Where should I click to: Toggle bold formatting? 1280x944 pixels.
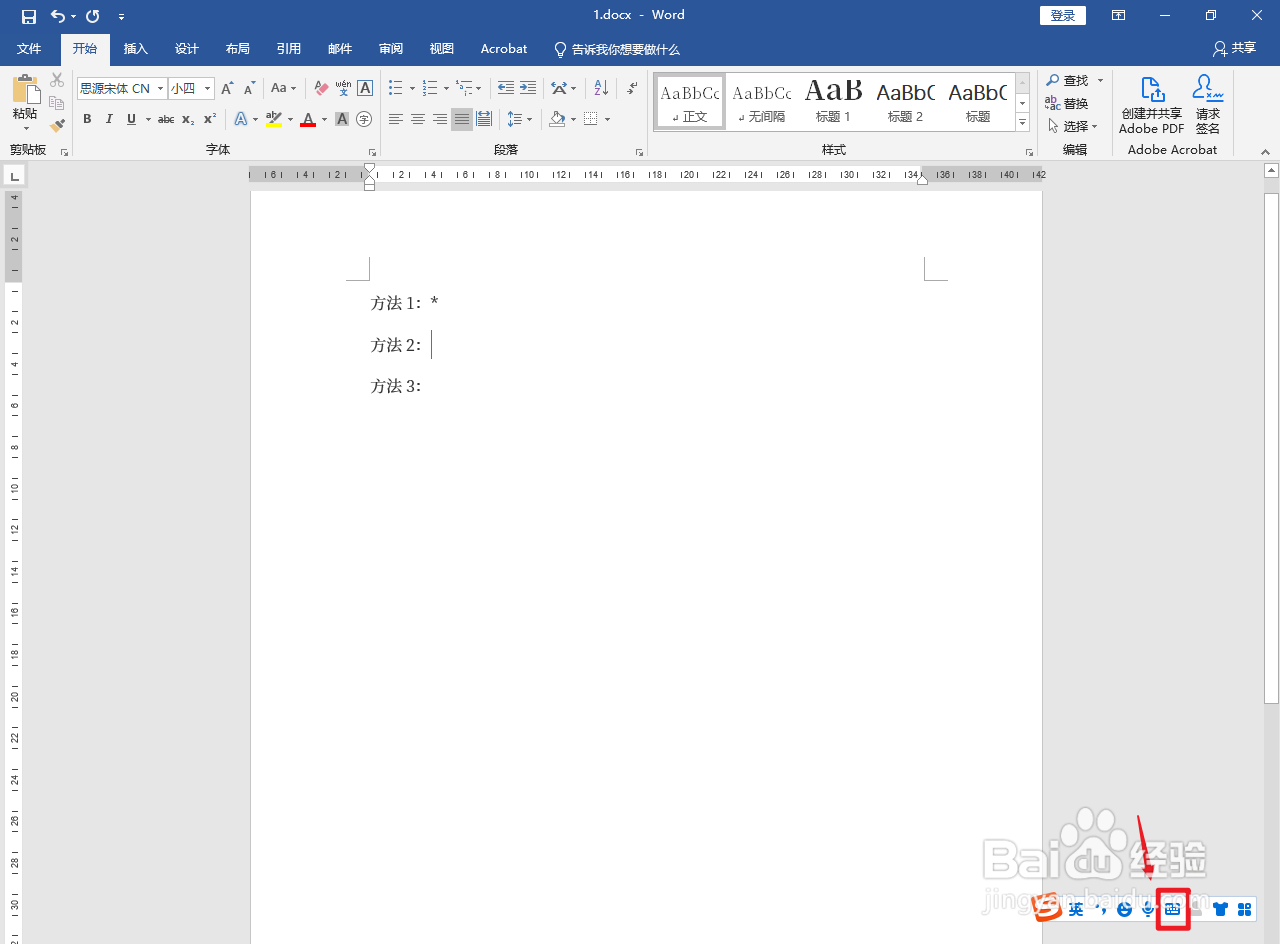pyautogui.click(x=87, y=119)
